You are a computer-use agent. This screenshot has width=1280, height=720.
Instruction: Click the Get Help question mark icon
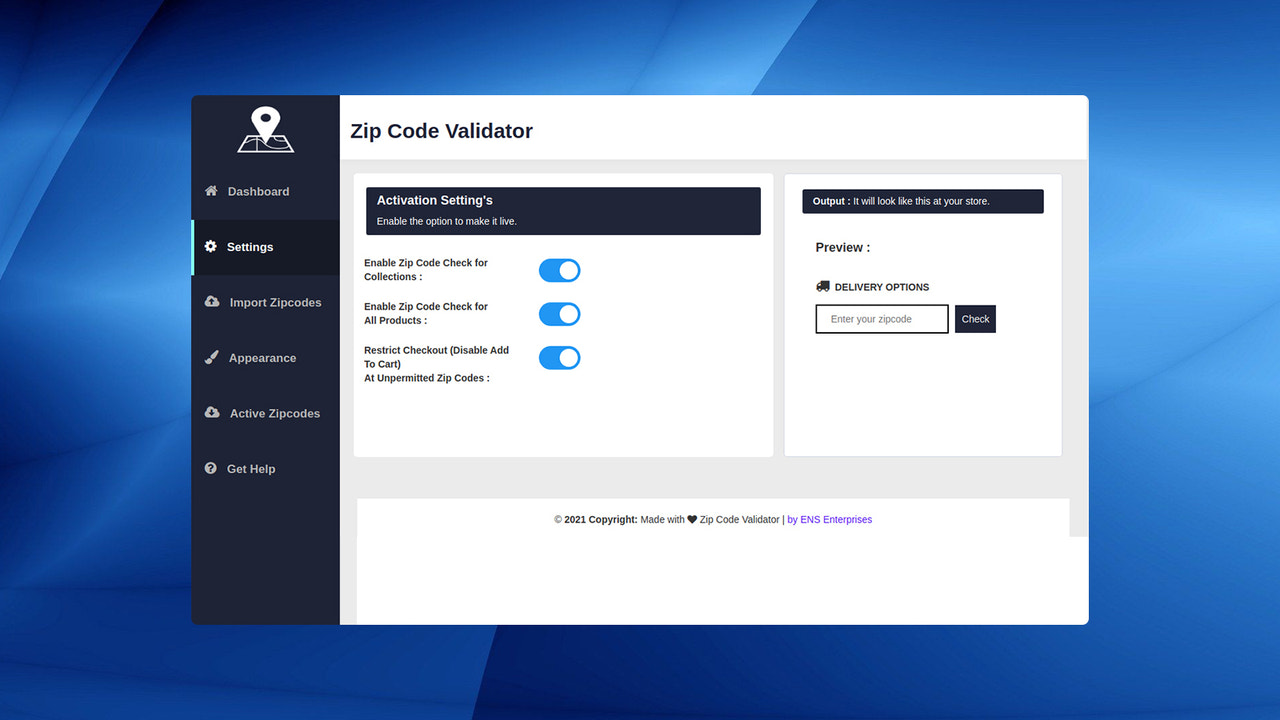point(210,468)
